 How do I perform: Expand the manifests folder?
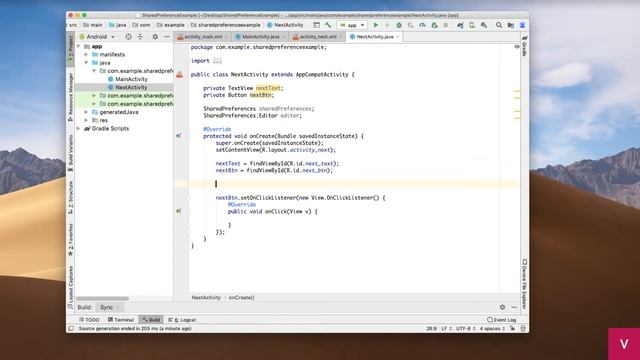click(86, 54)
